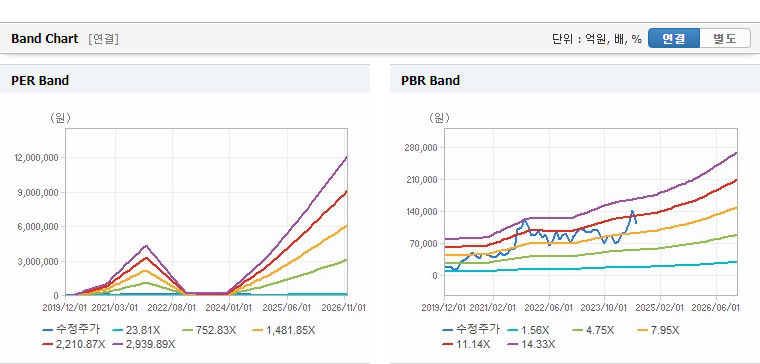Click 2019/12/01 date on PER chart
The width and height of the screenshot is (760, 364).
click(64, 308)
